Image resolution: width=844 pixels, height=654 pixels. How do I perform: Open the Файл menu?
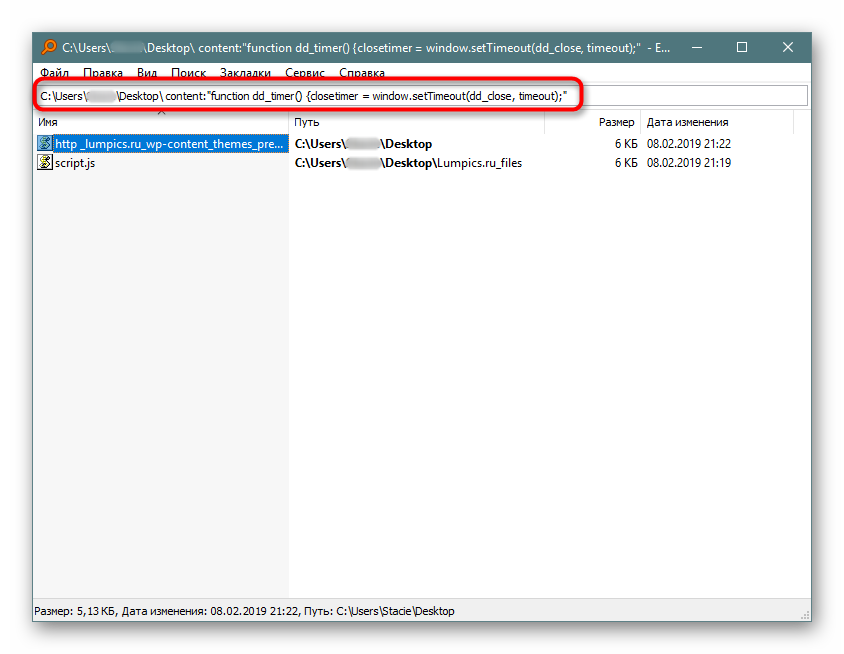[54, 72]
